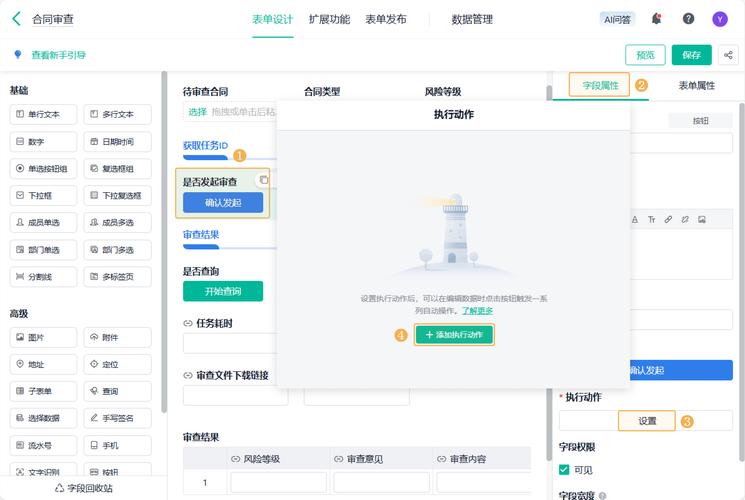The width and height of the screenshot is (745, 500).
Task: Open the purple user avatar
Action: pyautogui.click(x=719, y=19)
